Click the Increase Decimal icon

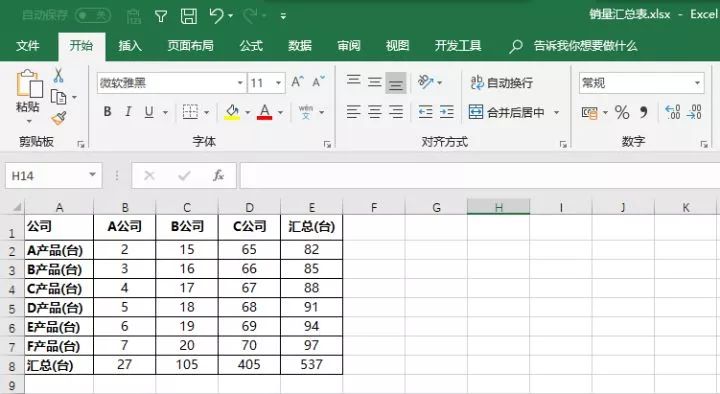pyautogui.click(x=673, y=112)
